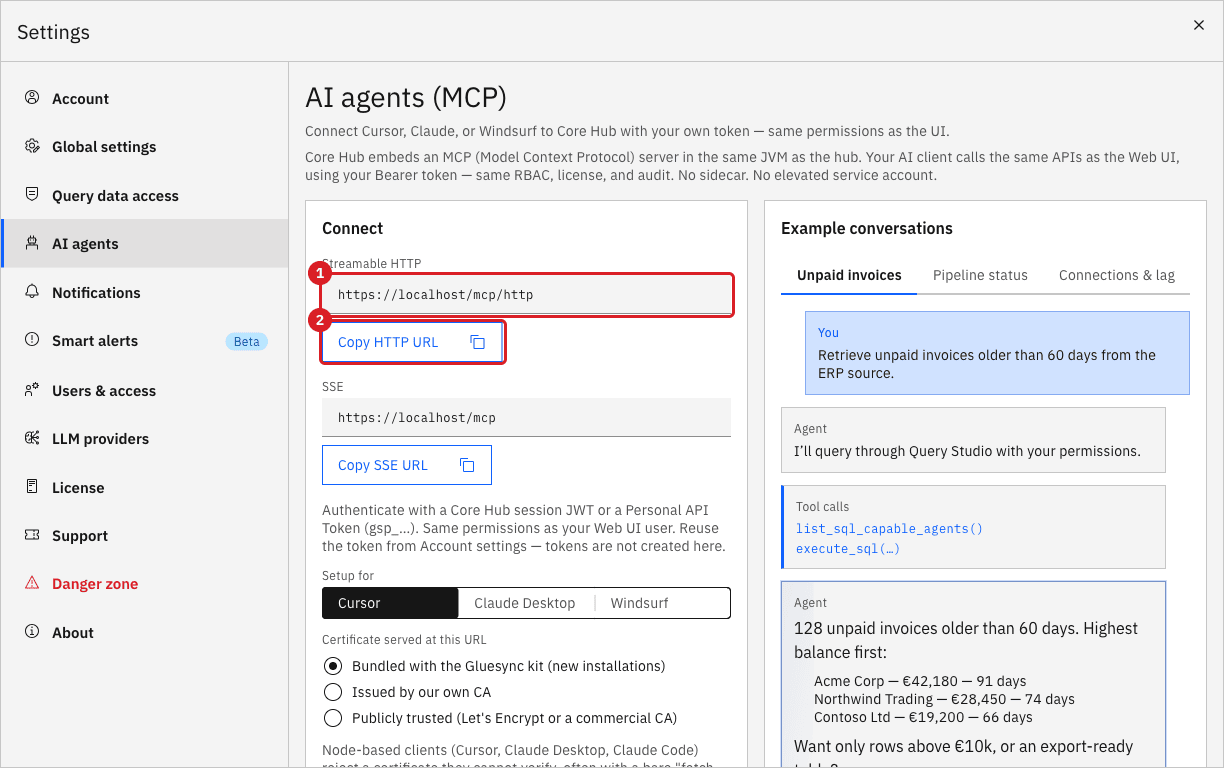Viewport: 1224px width, 768px height.
Task: Open Smart alerts section
Action: click(x=145, y=340)
